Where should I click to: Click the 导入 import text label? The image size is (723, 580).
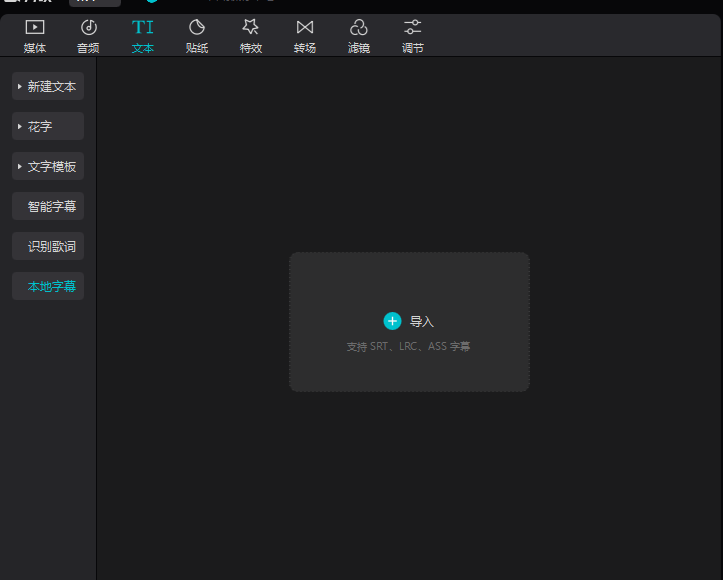tap(422, 322)
